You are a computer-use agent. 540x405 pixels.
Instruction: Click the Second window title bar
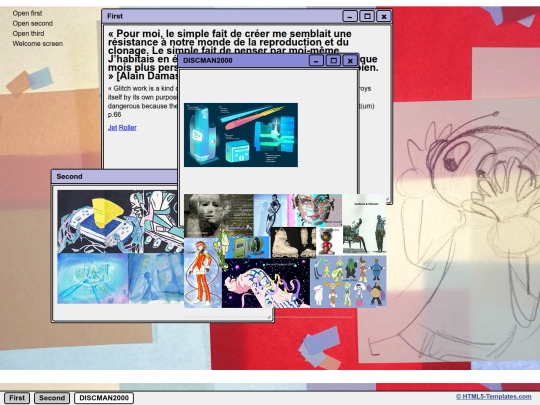[x=114, y=177]
